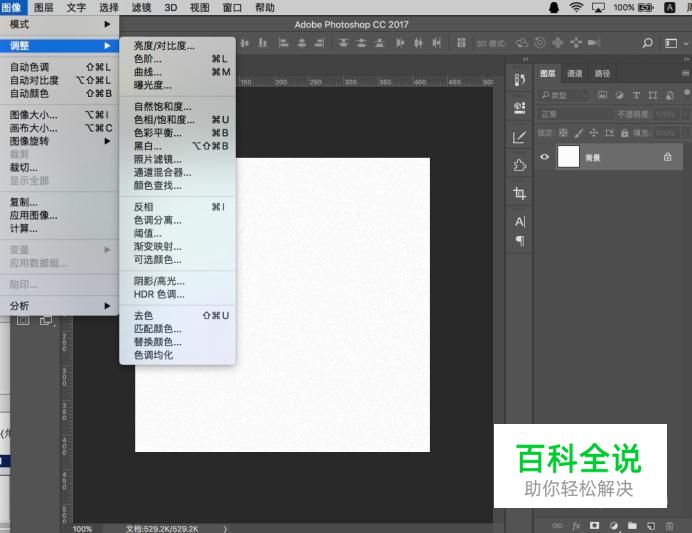Hide the 背景 layer using eye icon
Image resolution: width=692 pixels, height=533 pixels.
pyautogui.click(x=545, y=157)
